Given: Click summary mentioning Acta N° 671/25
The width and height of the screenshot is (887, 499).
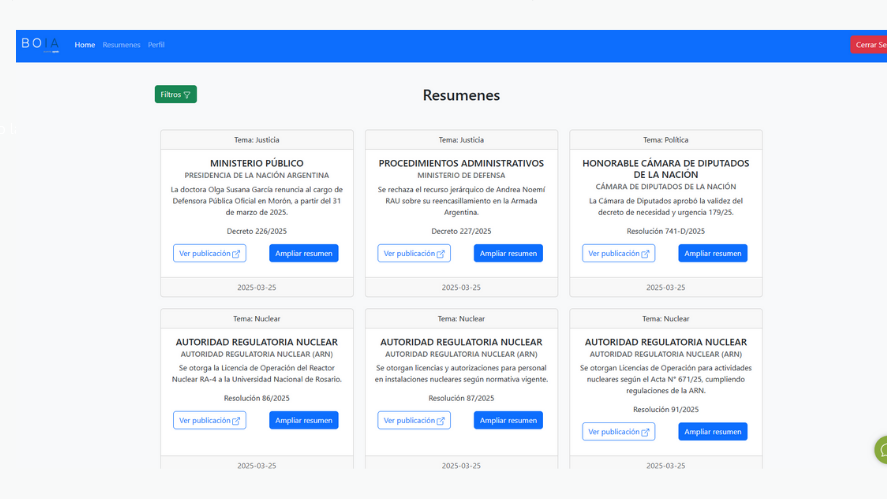Looking at the screenshot, I should point(666,379).
